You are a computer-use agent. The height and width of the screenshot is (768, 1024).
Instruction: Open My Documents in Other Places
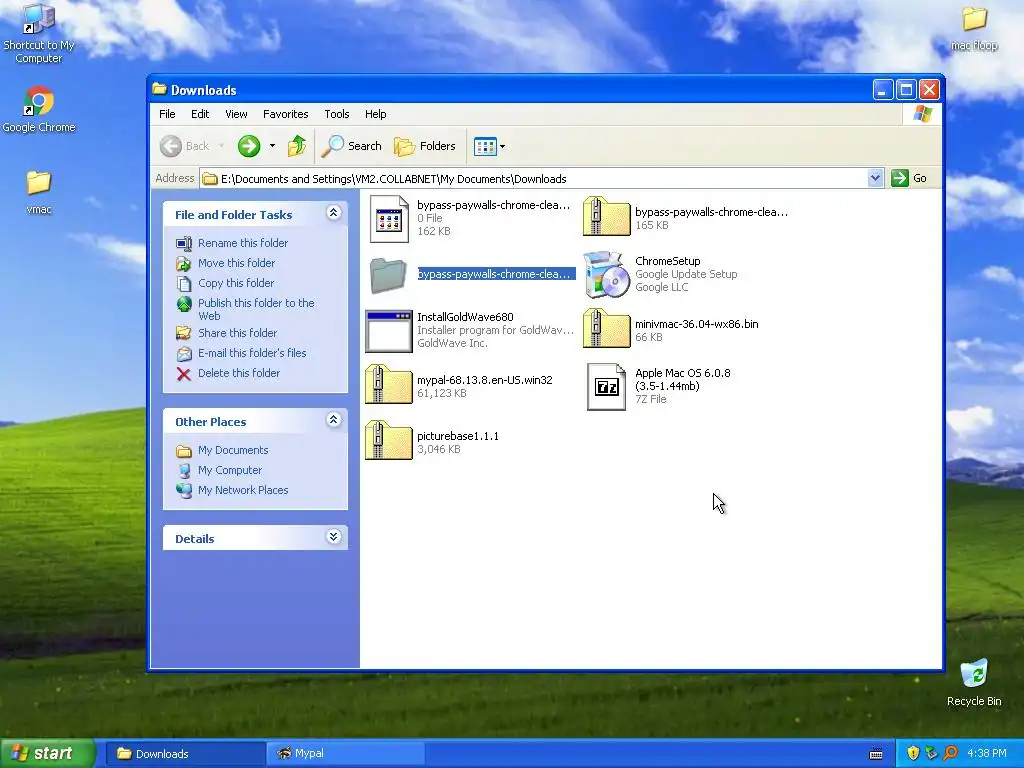[x=233, y=450]
